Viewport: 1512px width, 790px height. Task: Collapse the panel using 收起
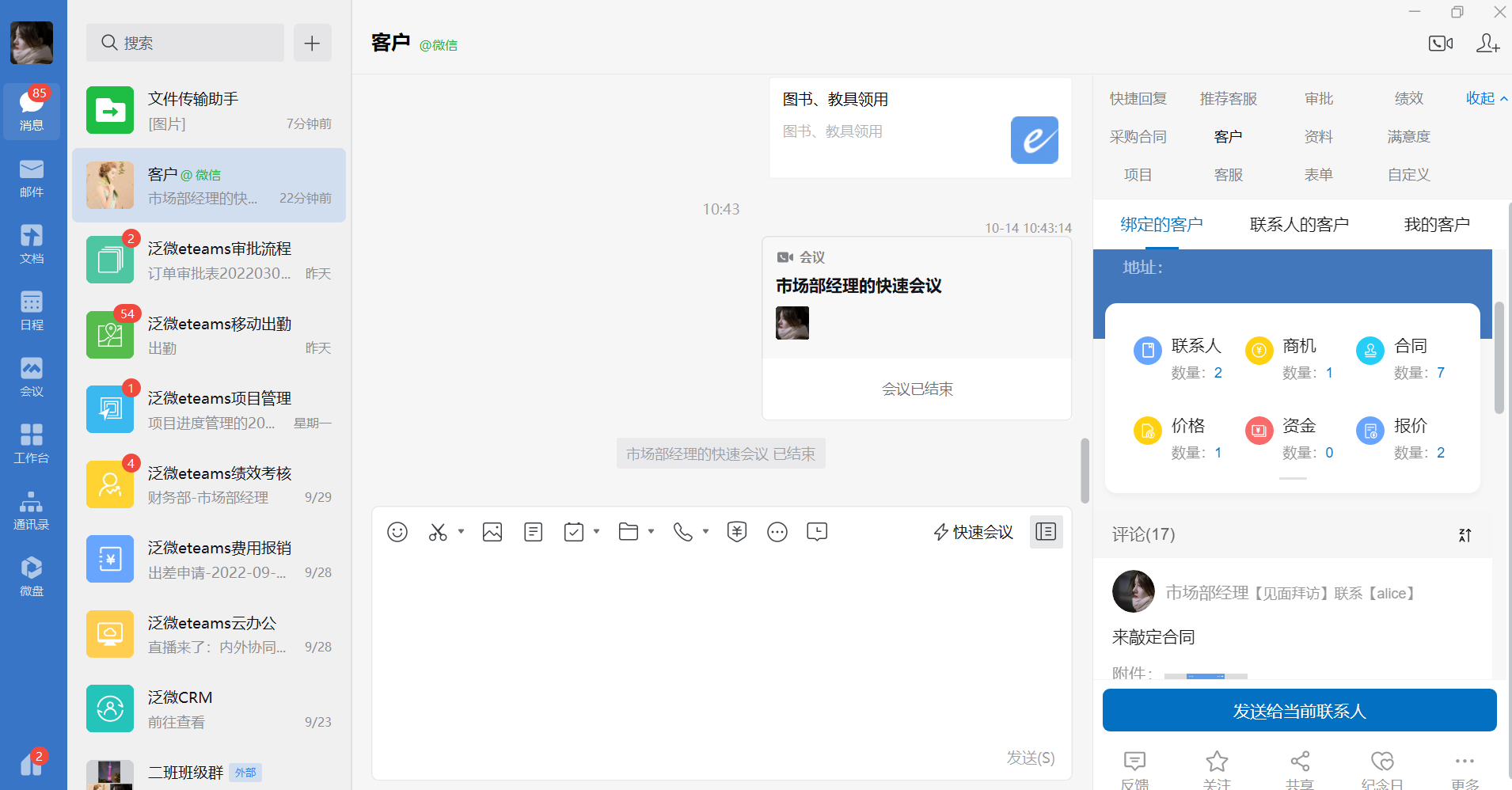click(x=1487, y=98)
